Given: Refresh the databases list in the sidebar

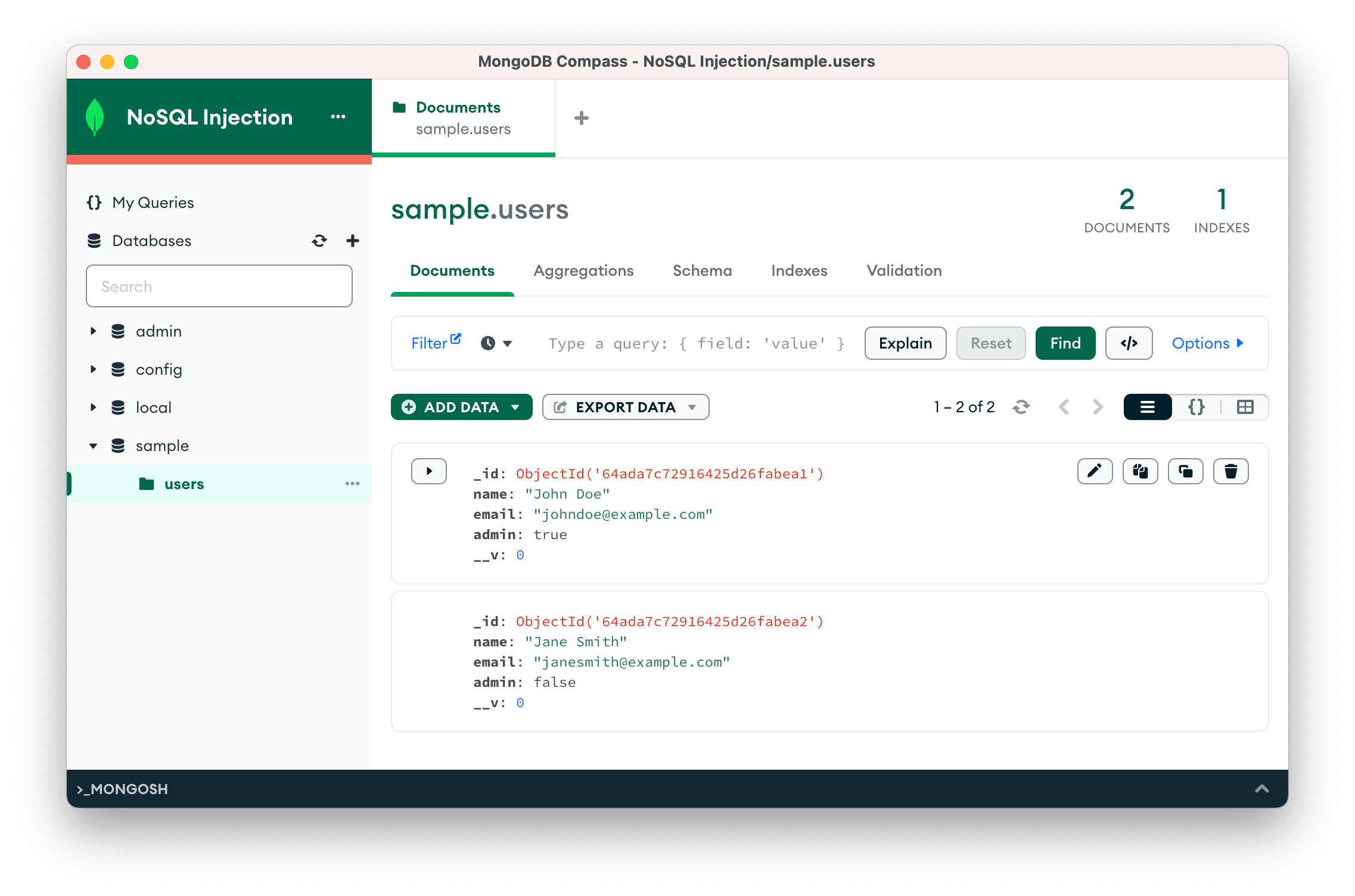Looking at the screenshot, I should [x=319, y=241].
